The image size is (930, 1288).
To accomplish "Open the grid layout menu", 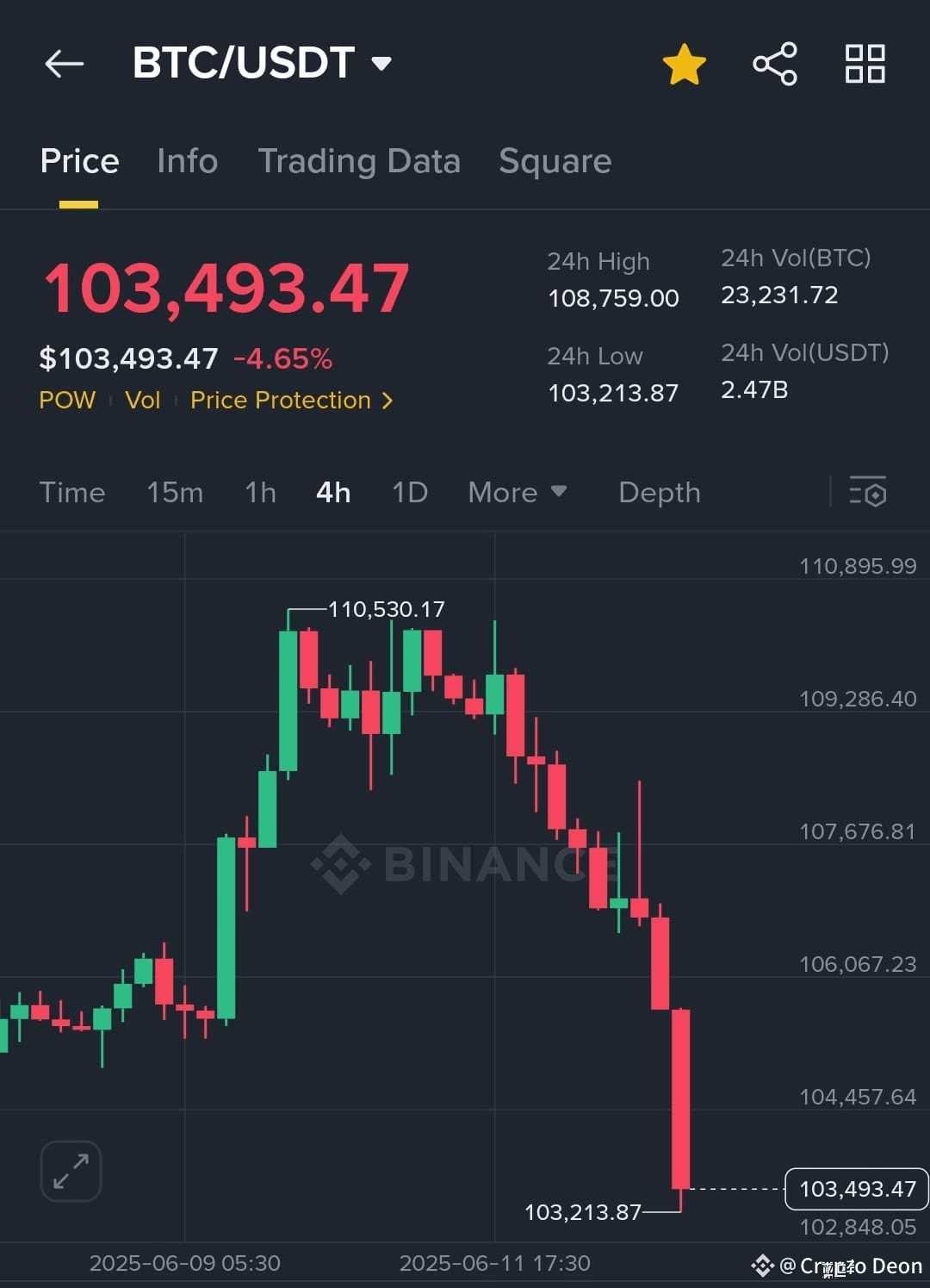I will [864, 63].
